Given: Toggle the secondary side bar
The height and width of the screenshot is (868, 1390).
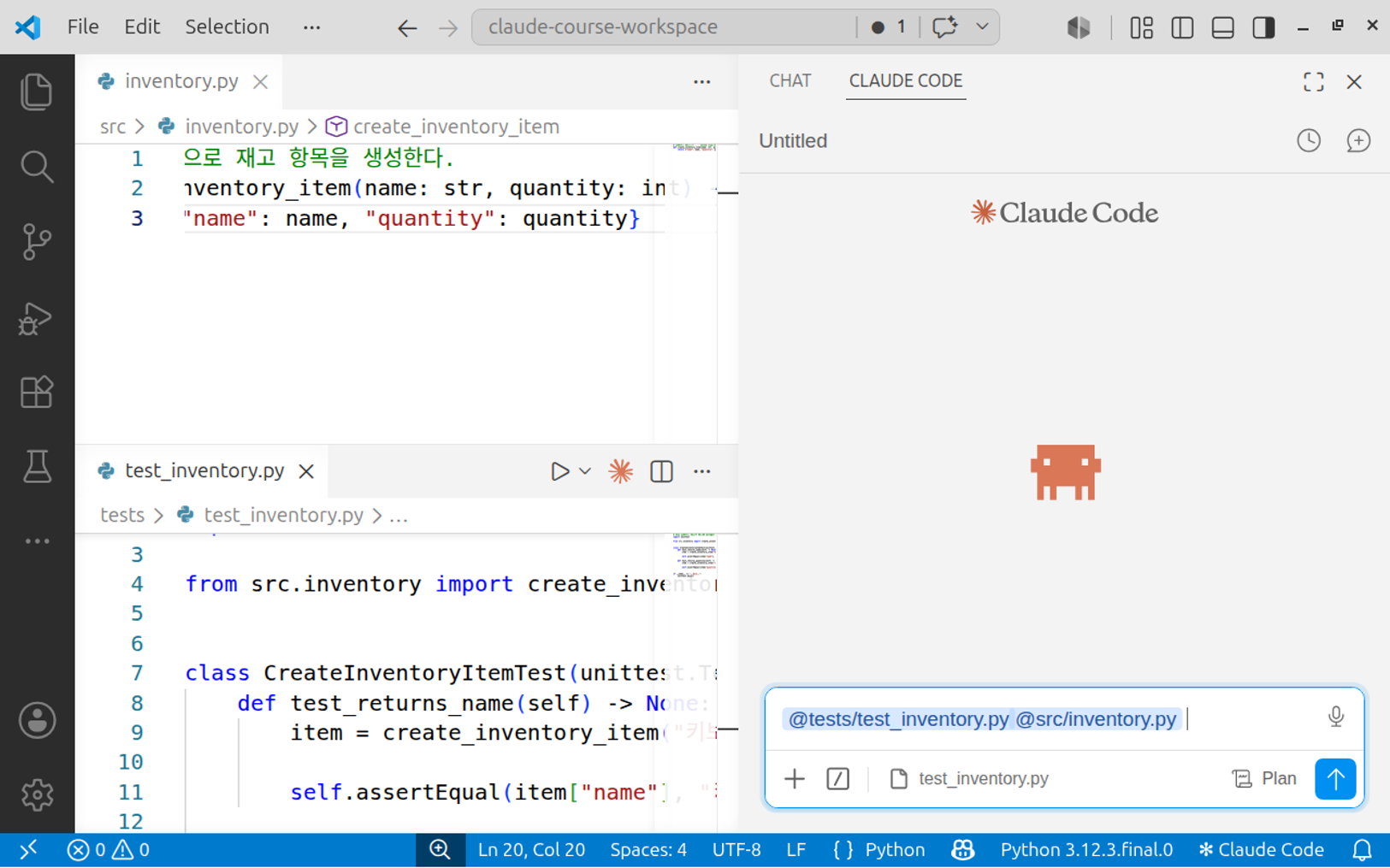Looking at the screenshot, I should coord(1263,27).
